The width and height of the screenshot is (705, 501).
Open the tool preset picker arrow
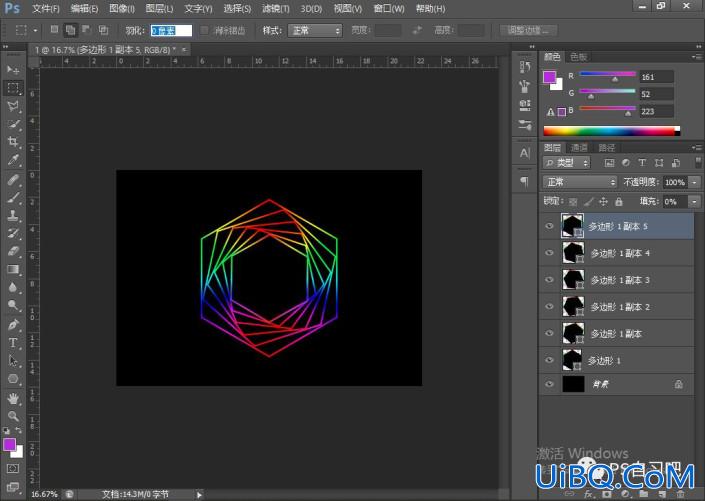(x=35, y=31)
